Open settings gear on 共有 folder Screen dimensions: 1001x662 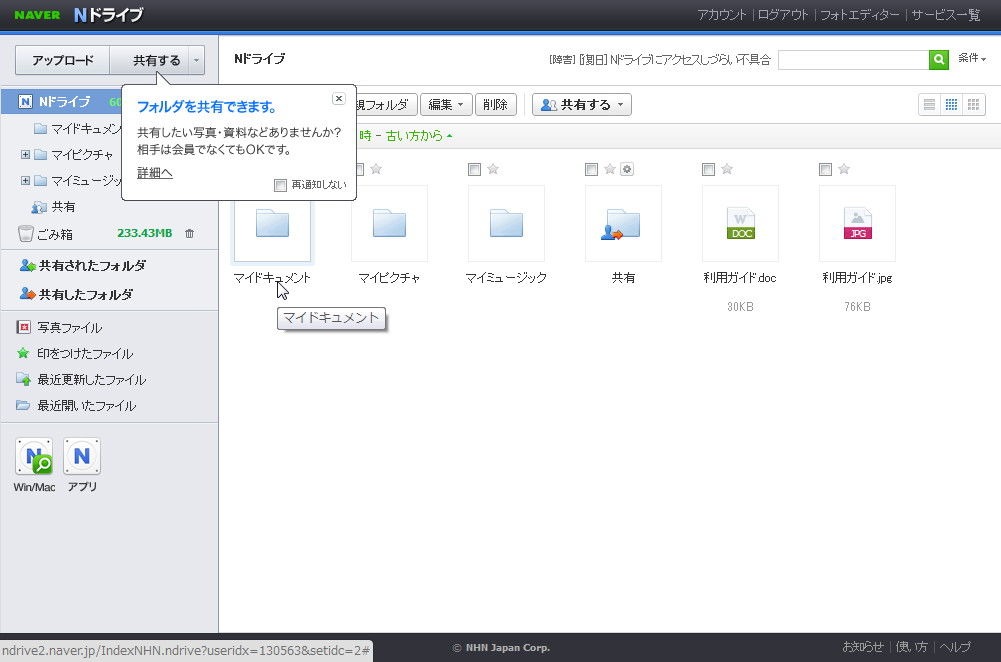tap(627, 169)
